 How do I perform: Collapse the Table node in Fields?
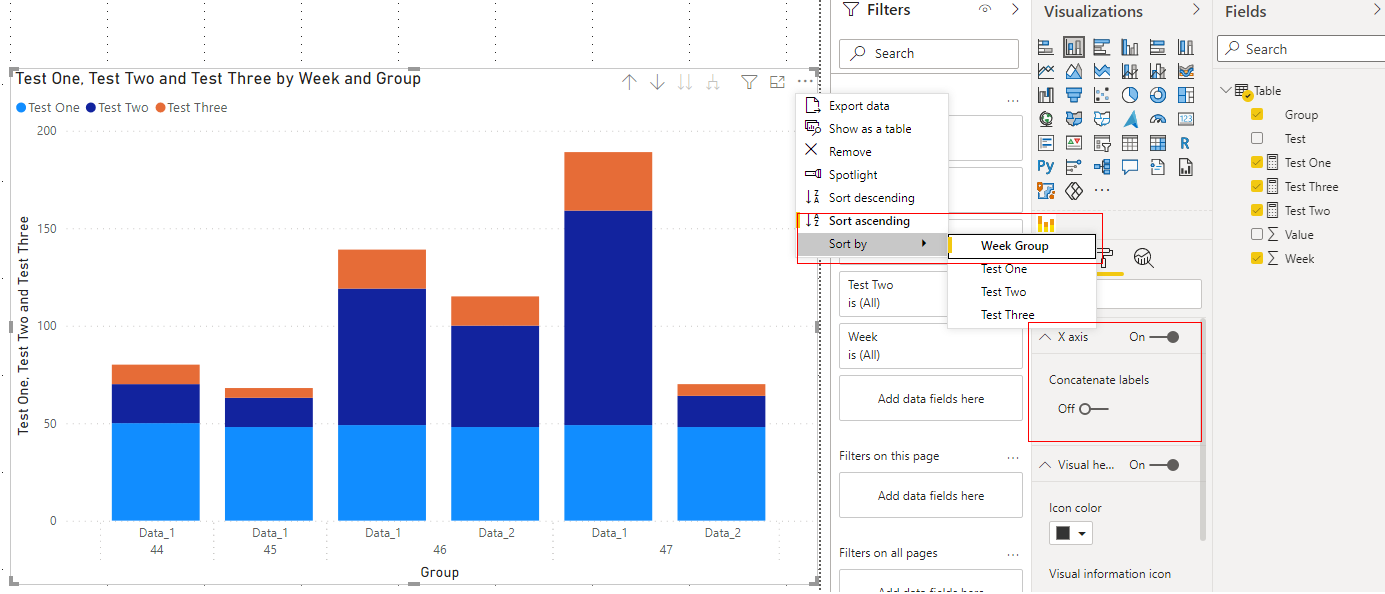(x=1226, y=91)
